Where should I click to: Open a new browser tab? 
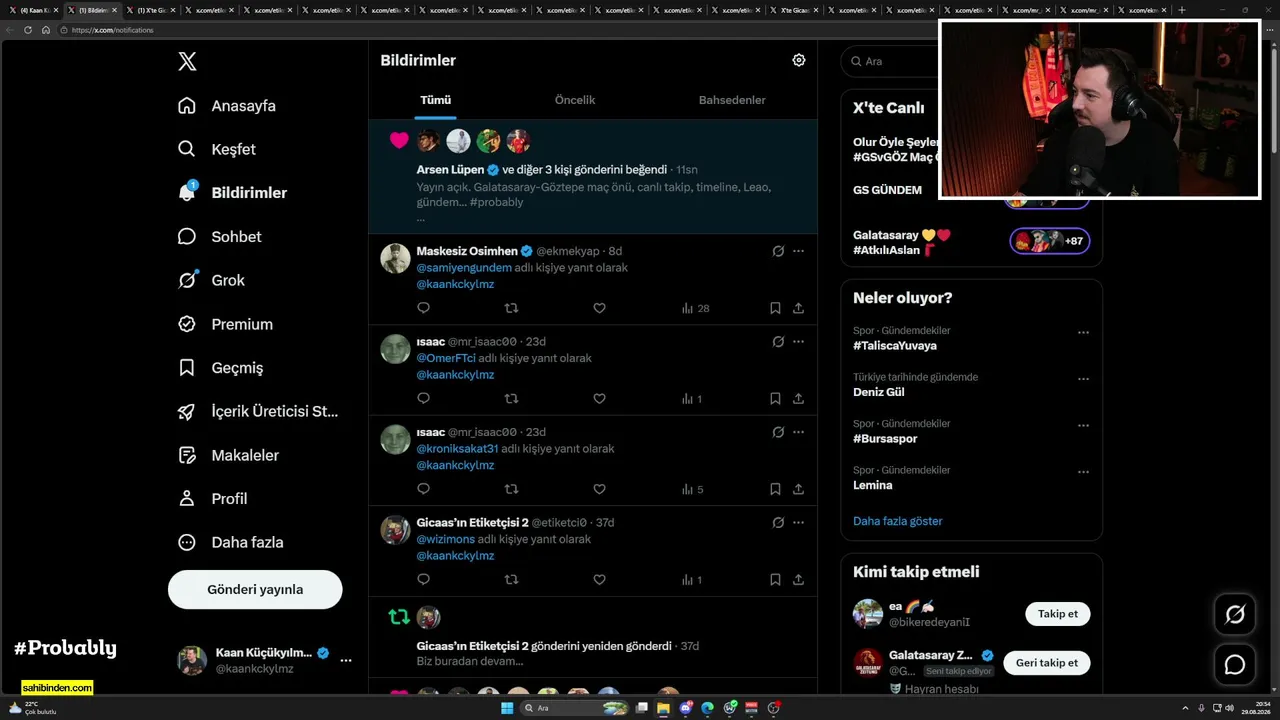pyautogui.click(x=1182, y=10)
